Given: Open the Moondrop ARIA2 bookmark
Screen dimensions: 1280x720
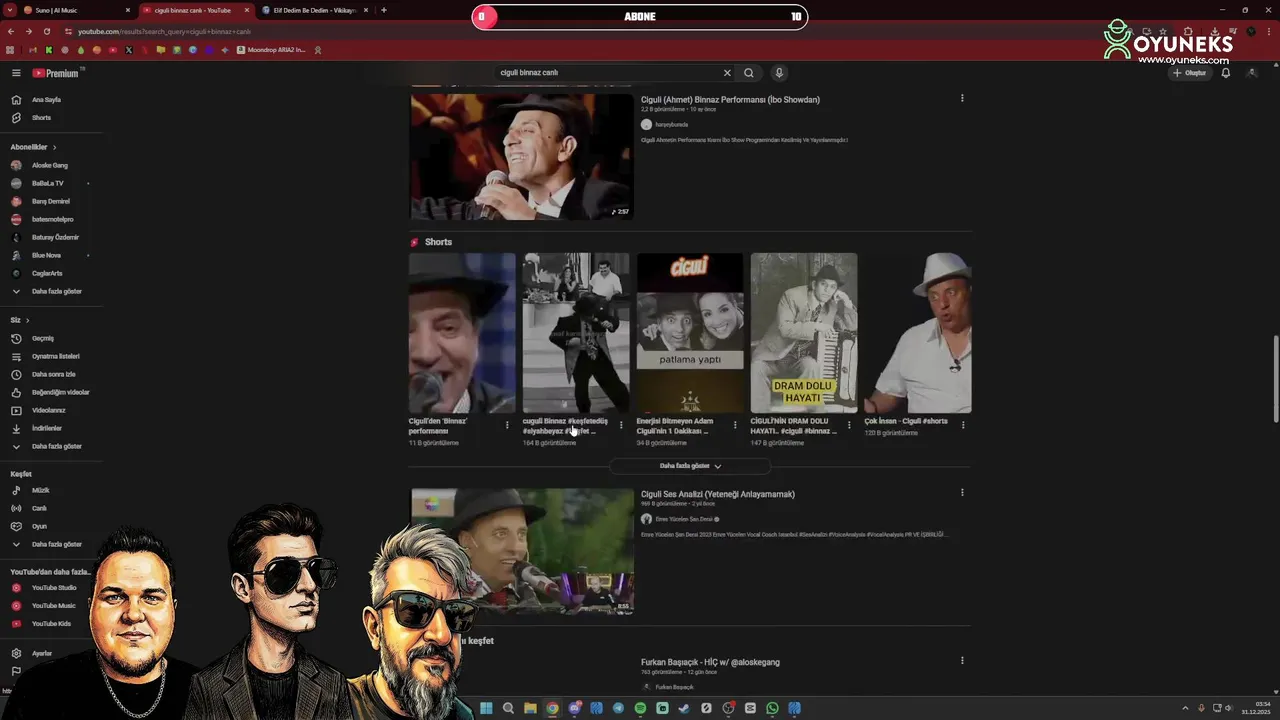Looking at the screenshot, I should pyautogui.click(x=269, y=50).
